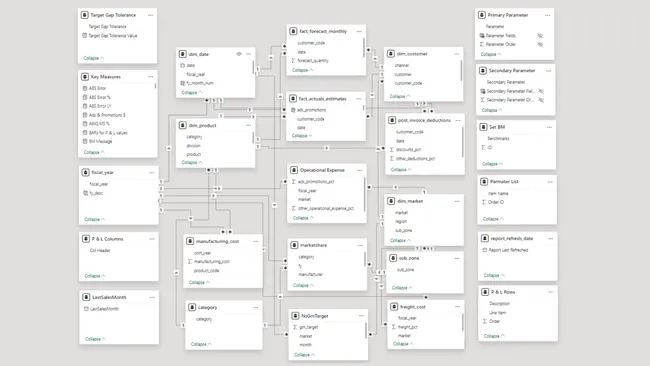Toggle hidden icon beside Secondary Parameter Fields
Image resolution: width=650 pixels, height=366 pixels.
541,91
